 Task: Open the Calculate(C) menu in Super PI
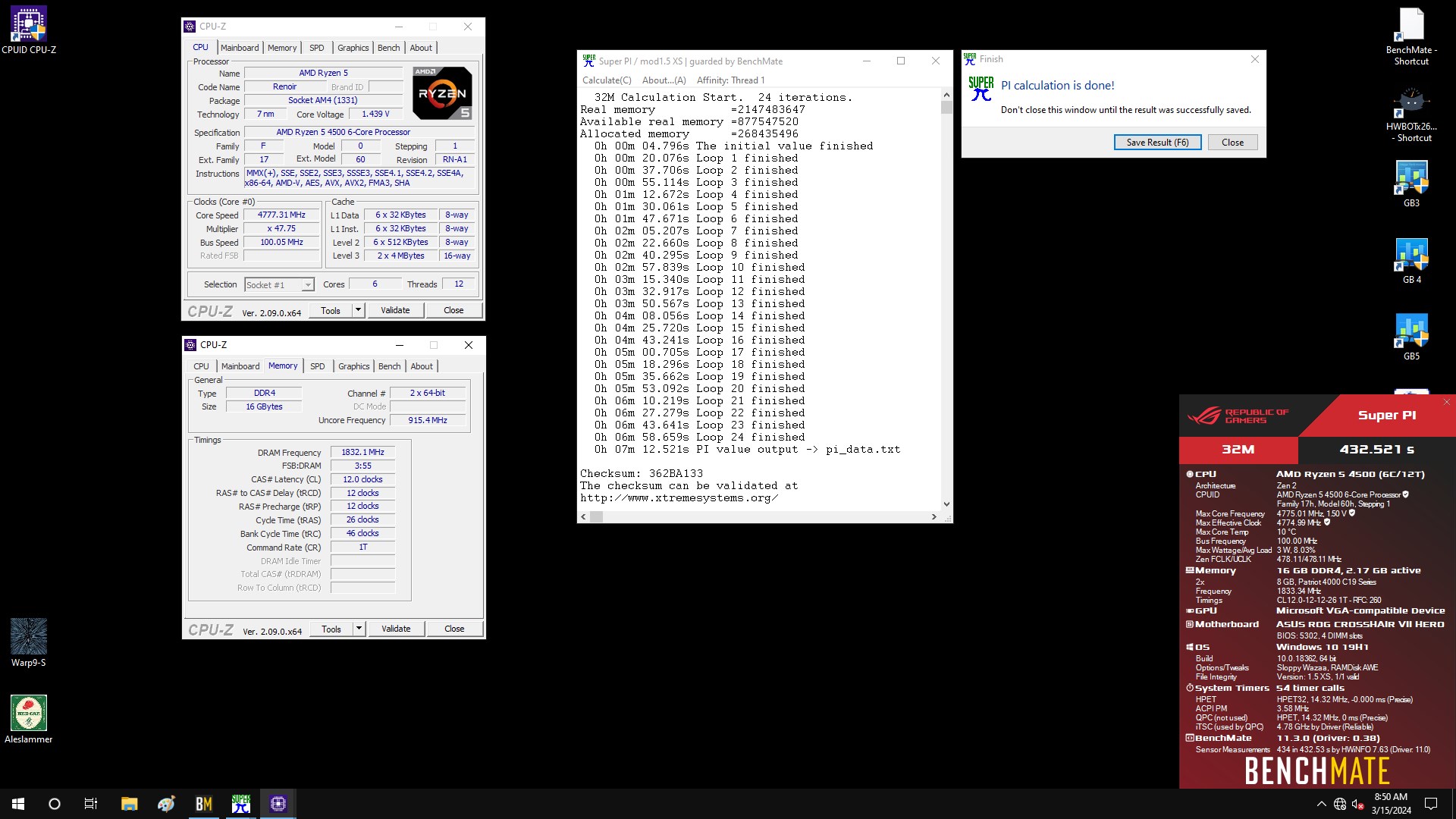point(607,80)
